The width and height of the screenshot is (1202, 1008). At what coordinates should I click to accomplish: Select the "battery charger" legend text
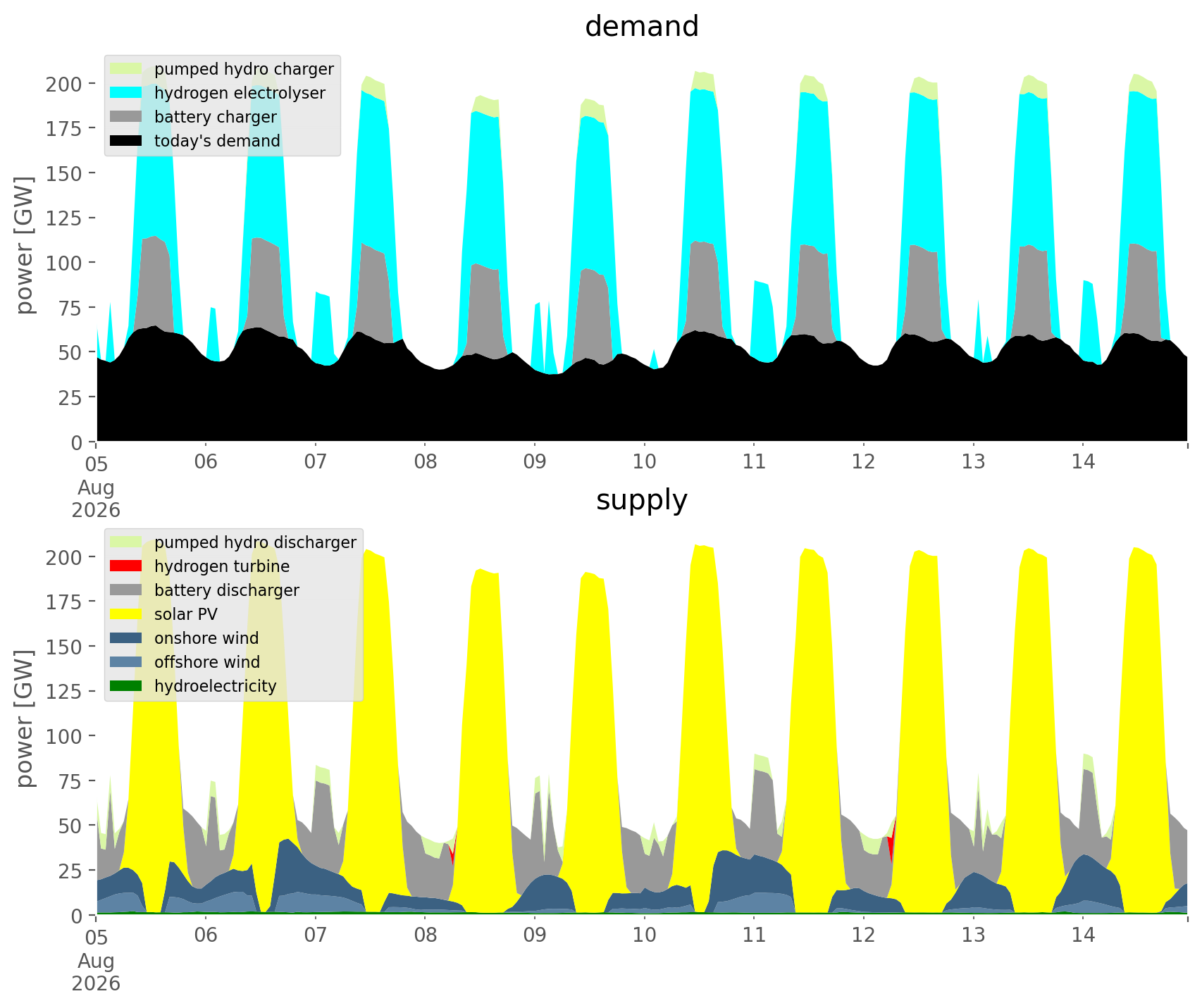[x=216, y=117]
